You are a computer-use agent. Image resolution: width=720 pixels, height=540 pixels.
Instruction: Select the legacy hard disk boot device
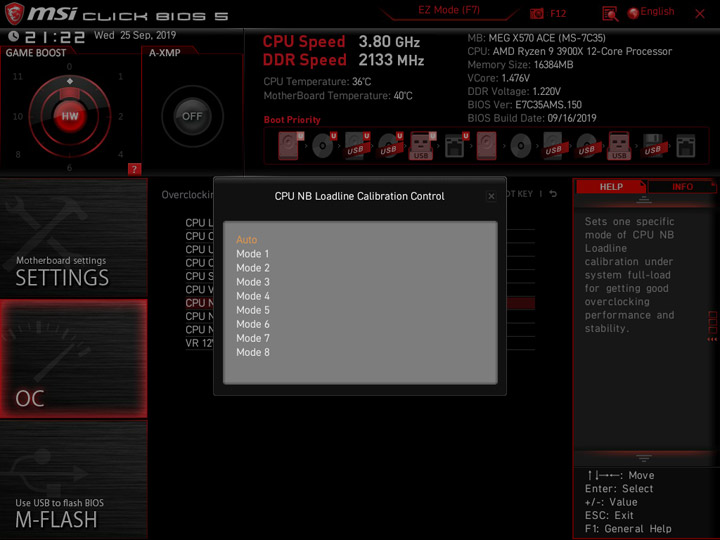(x=486, y=146)
